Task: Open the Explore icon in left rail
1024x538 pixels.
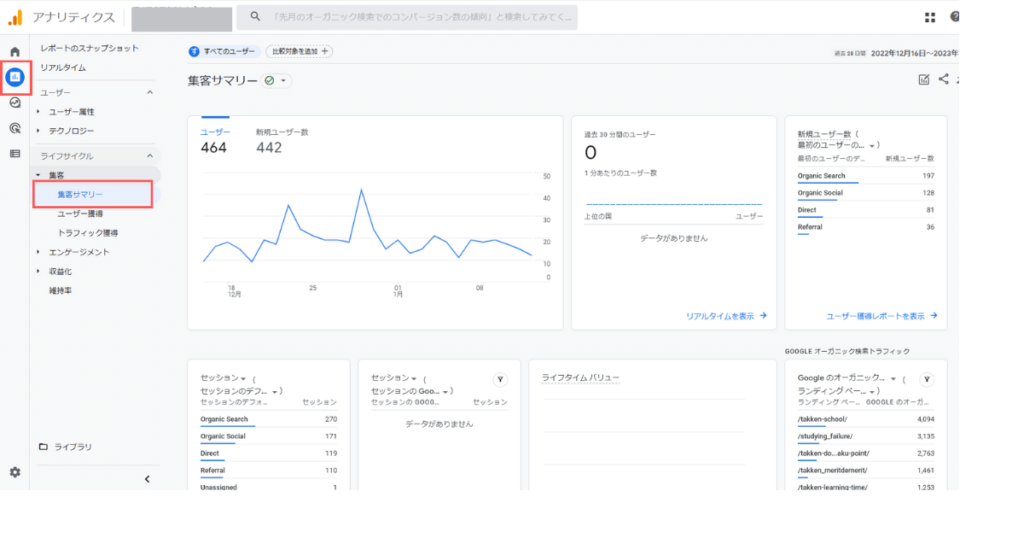Action: [x=15, y=103]
